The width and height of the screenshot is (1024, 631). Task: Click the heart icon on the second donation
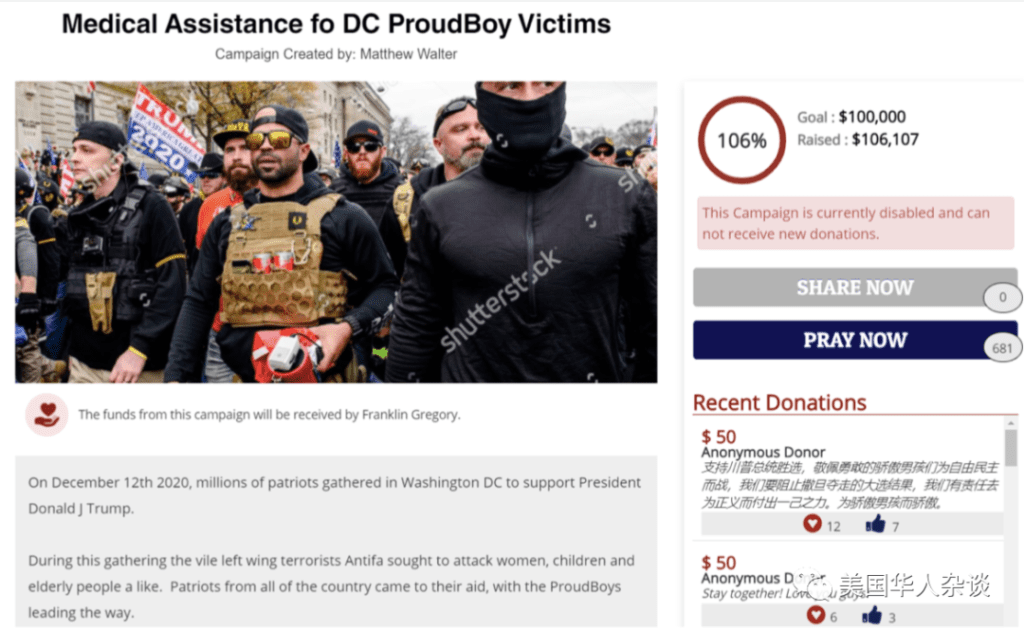click(x=815, y=615)
